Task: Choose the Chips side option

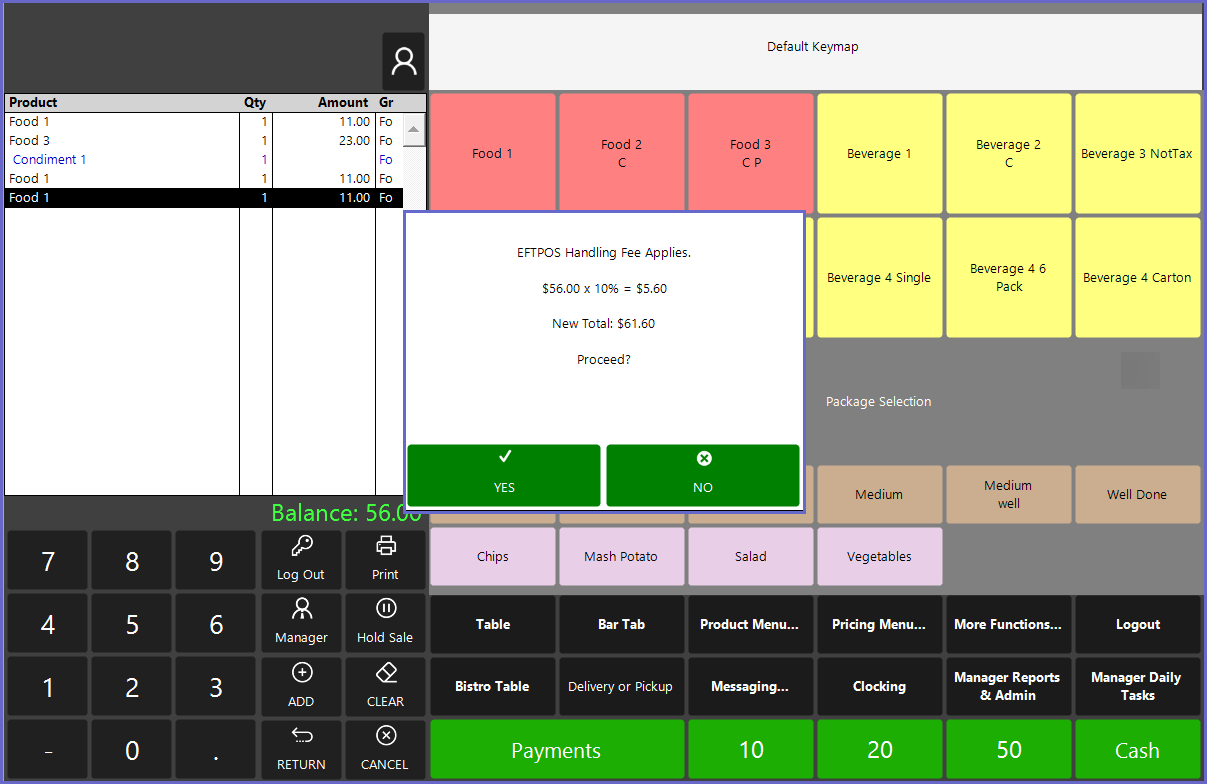Action: 492,557
